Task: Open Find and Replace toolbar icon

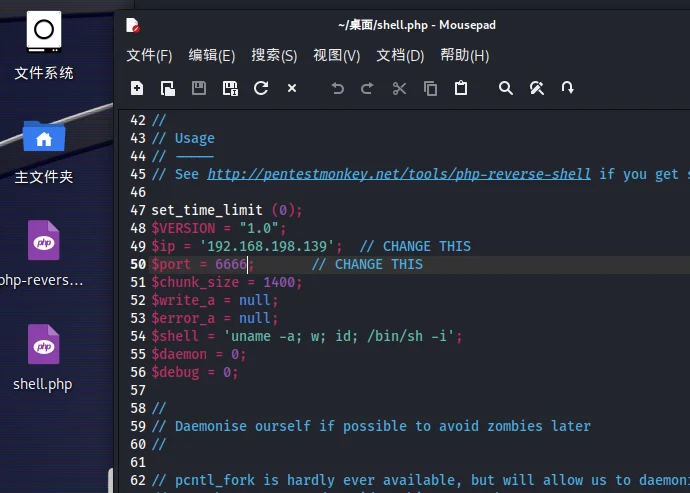Action: pyautogui.click(x=537, y=88)
